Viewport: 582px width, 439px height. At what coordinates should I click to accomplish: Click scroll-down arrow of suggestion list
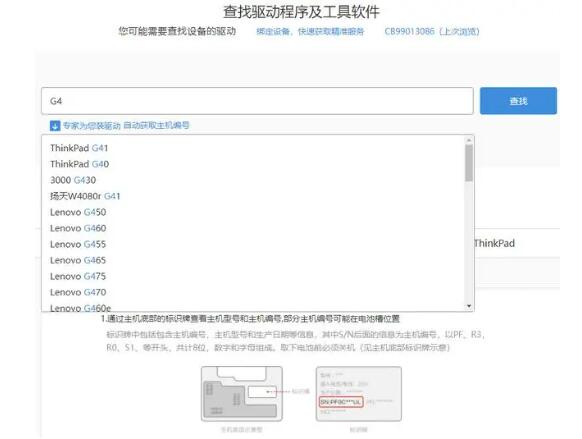pos(469,306)
